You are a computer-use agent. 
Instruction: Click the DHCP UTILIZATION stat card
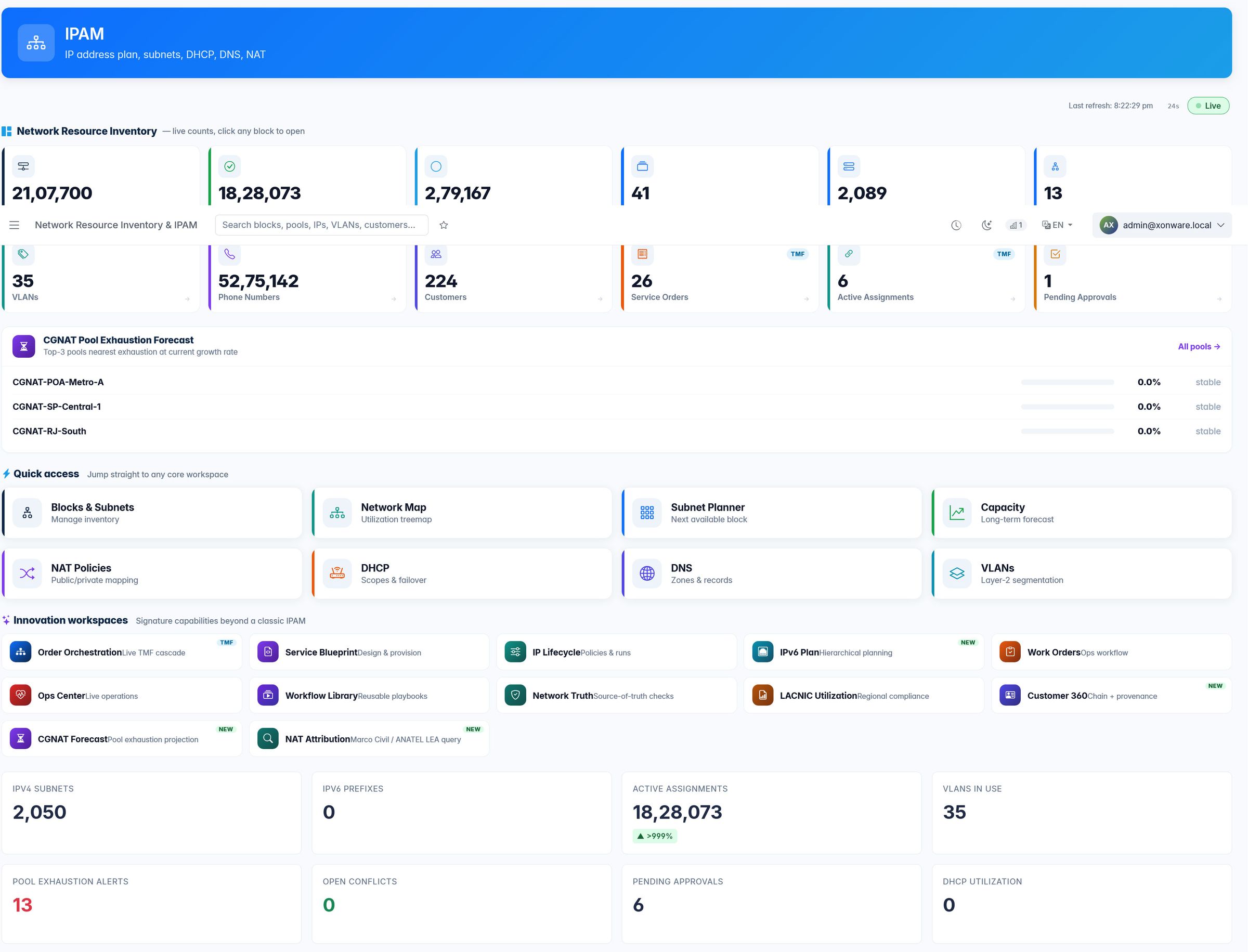tap(1082, 904)
